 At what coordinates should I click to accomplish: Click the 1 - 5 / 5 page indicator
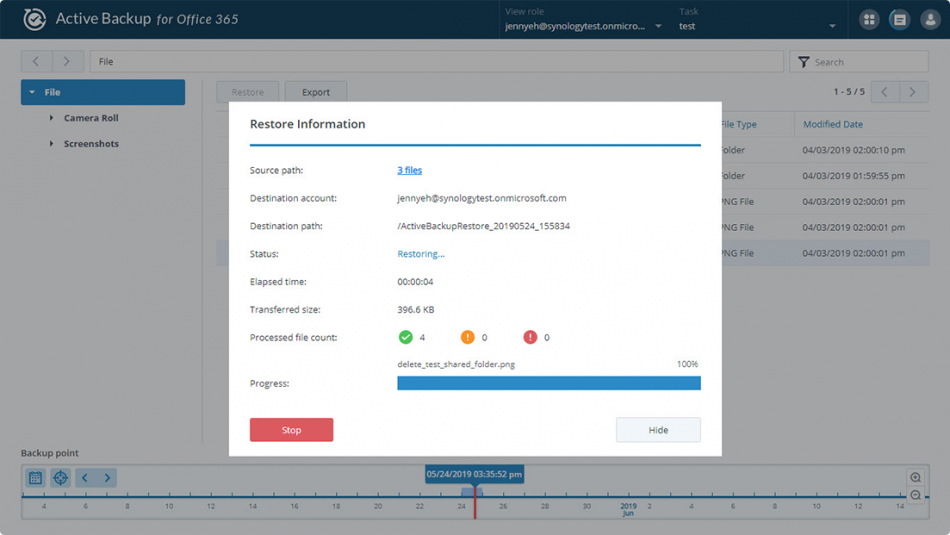pyautogui.click(x=849, y=91)
